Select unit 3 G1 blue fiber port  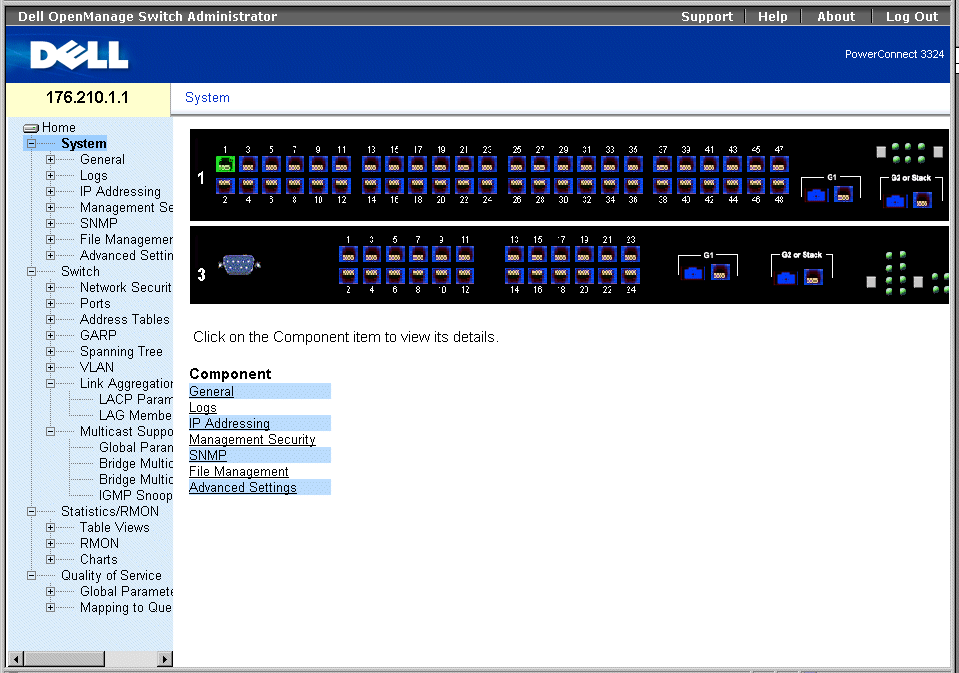click(693, 272)
